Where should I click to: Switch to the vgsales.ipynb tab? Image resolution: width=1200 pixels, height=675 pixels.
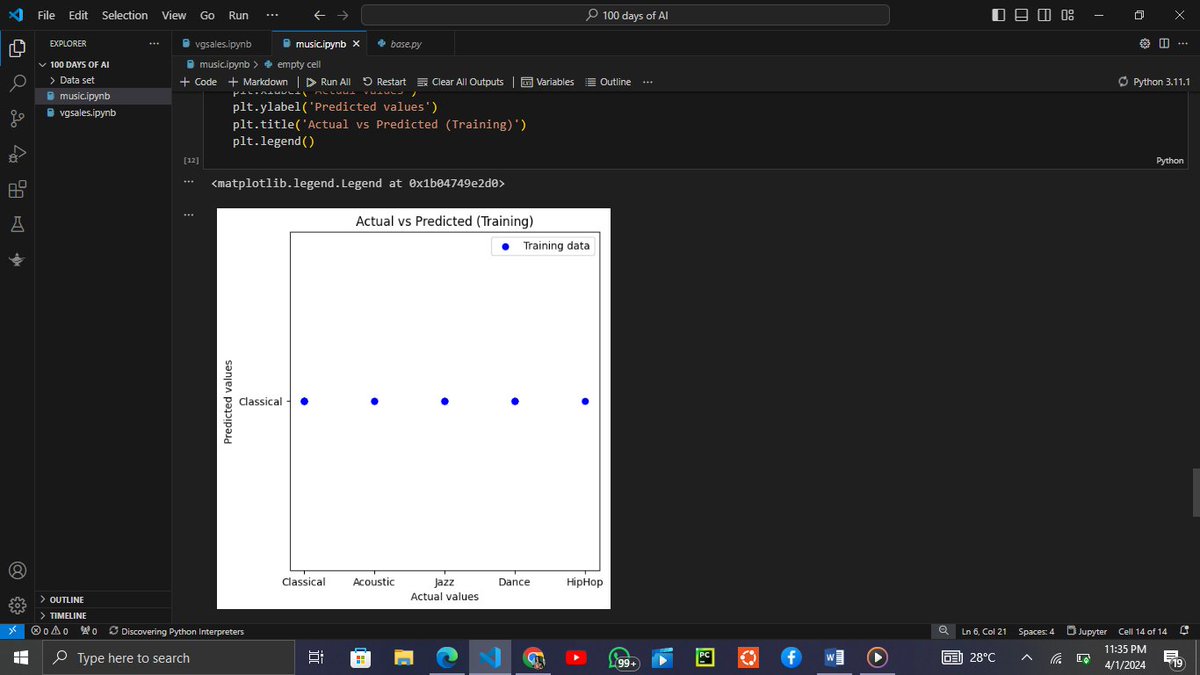(222, 44)
